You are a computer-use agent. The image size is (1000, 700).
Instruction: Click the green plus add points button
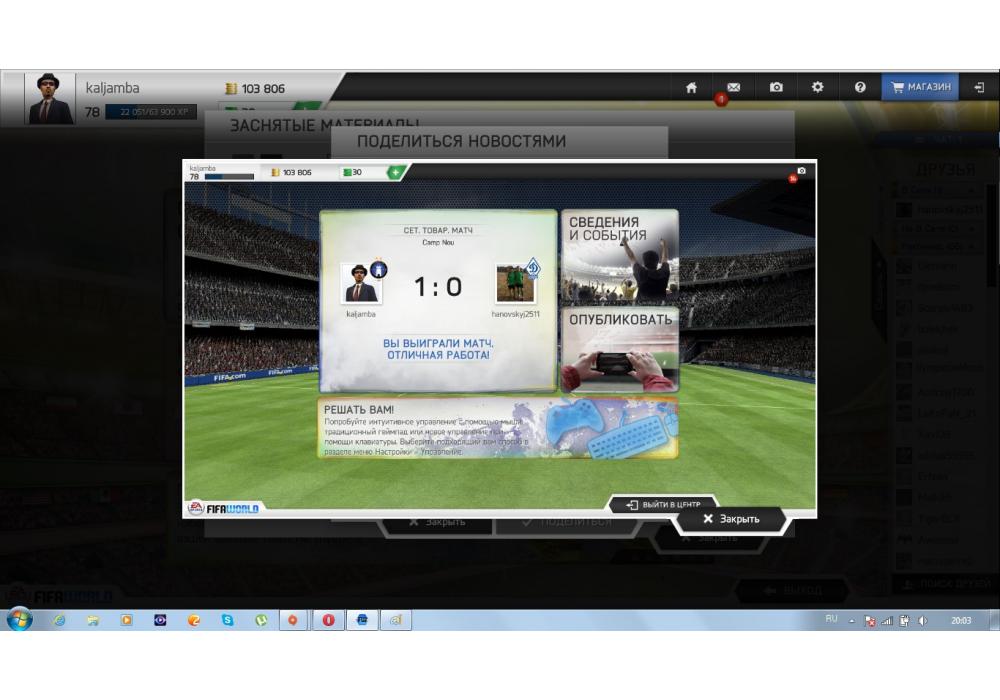point(395,172)
